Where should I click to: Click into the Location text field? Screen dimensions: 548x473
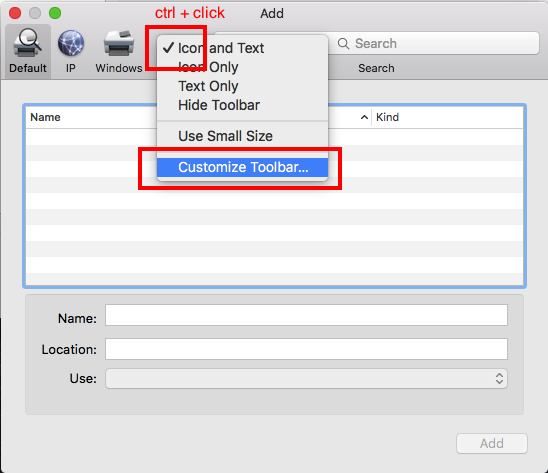click(x=306, y=349)
